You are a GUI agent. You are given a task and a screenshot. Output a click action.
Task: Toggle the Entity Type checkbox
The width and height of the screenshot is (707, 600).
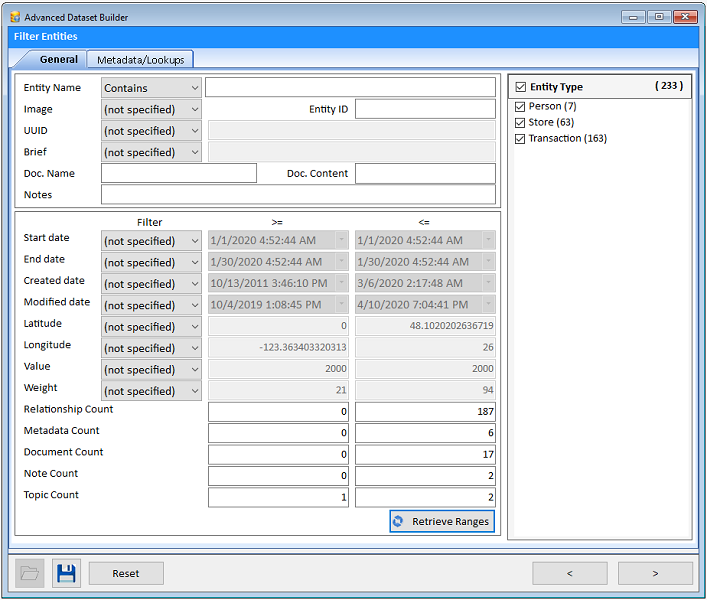click(520, 87)
